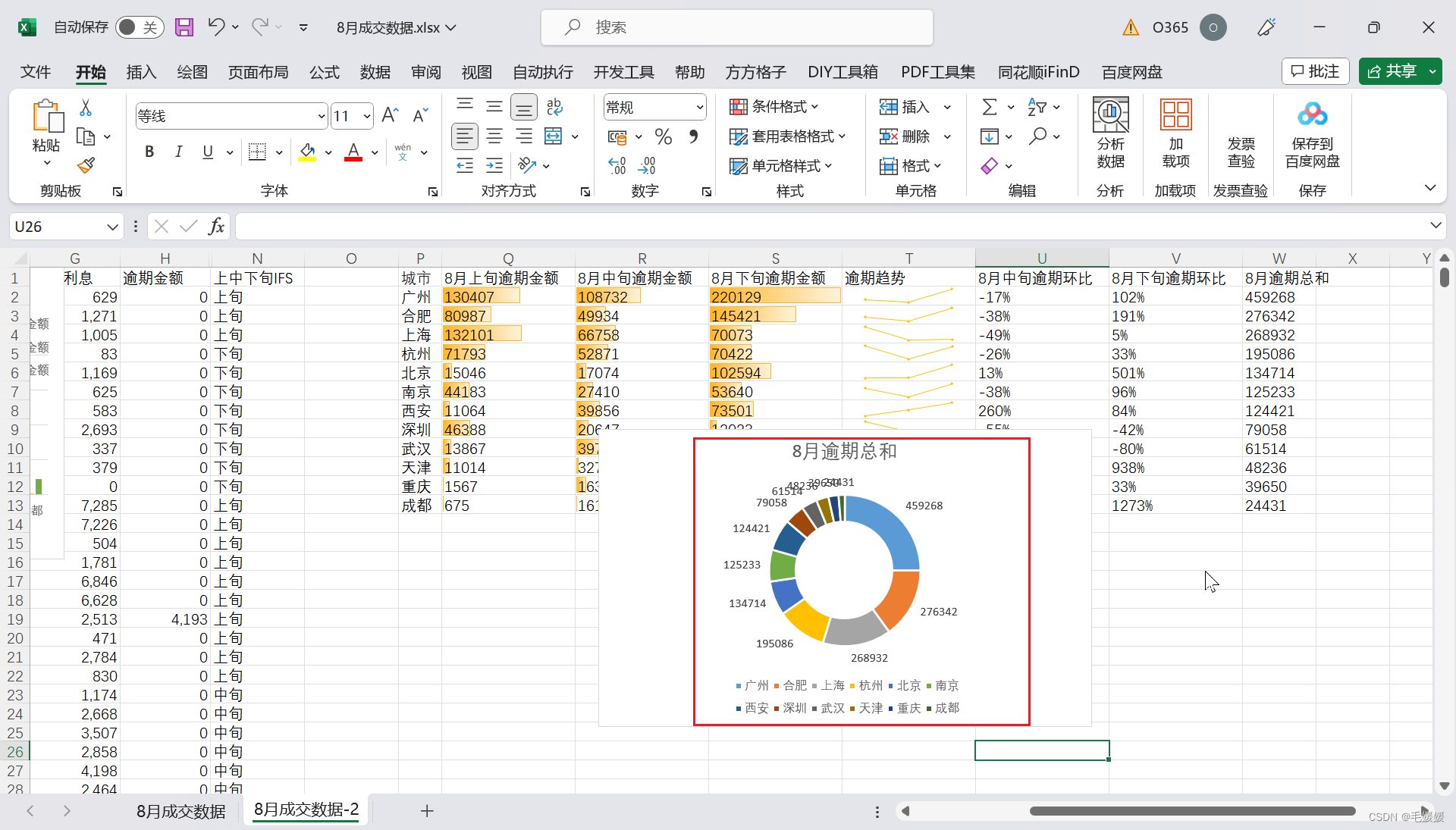
Task: Open fill color dropdown arrow
Action: pyautogui.click(x=328, y=152)
